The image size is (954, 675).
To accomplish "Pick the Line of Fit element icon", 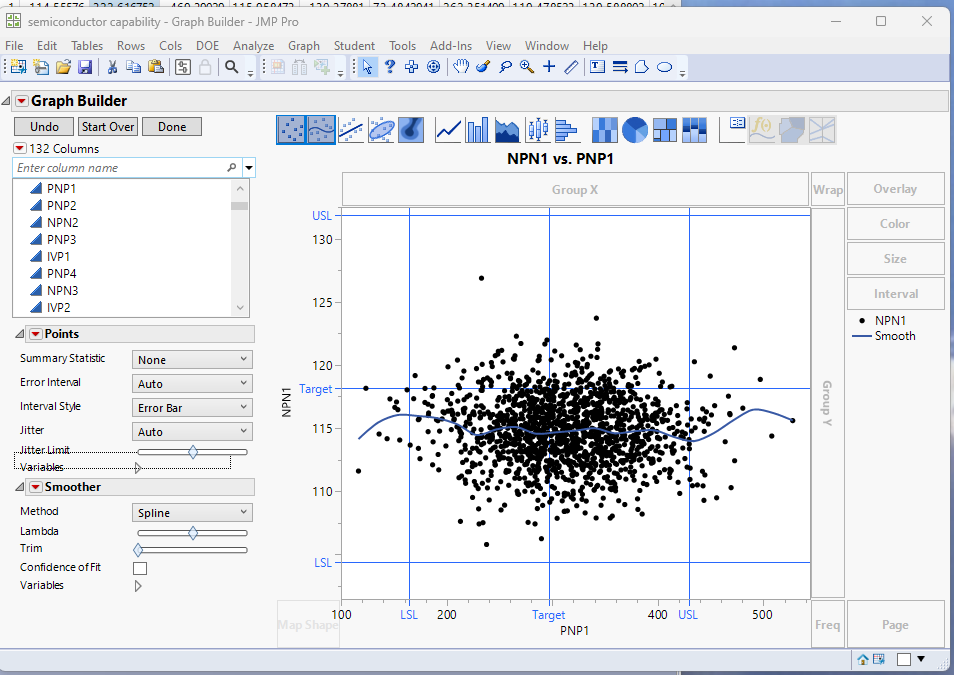I will point(351,130).
